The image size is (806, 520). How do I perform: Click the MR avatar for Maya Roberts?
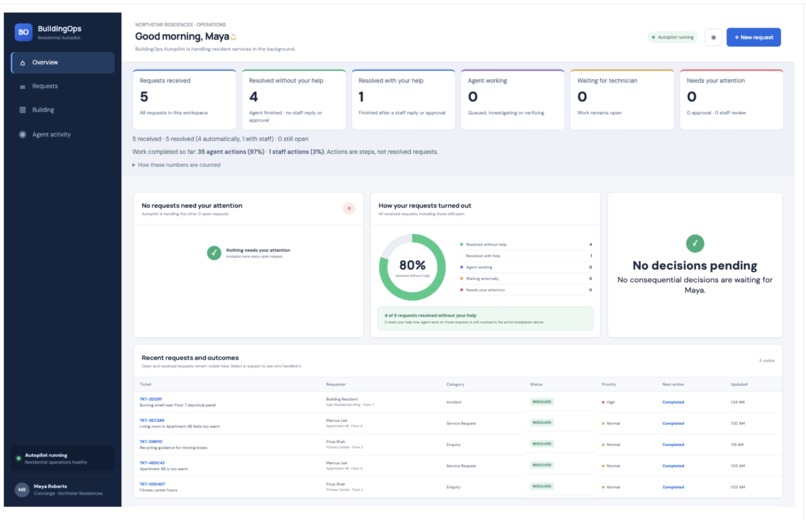pyautogui.click(x=22, y=490)
